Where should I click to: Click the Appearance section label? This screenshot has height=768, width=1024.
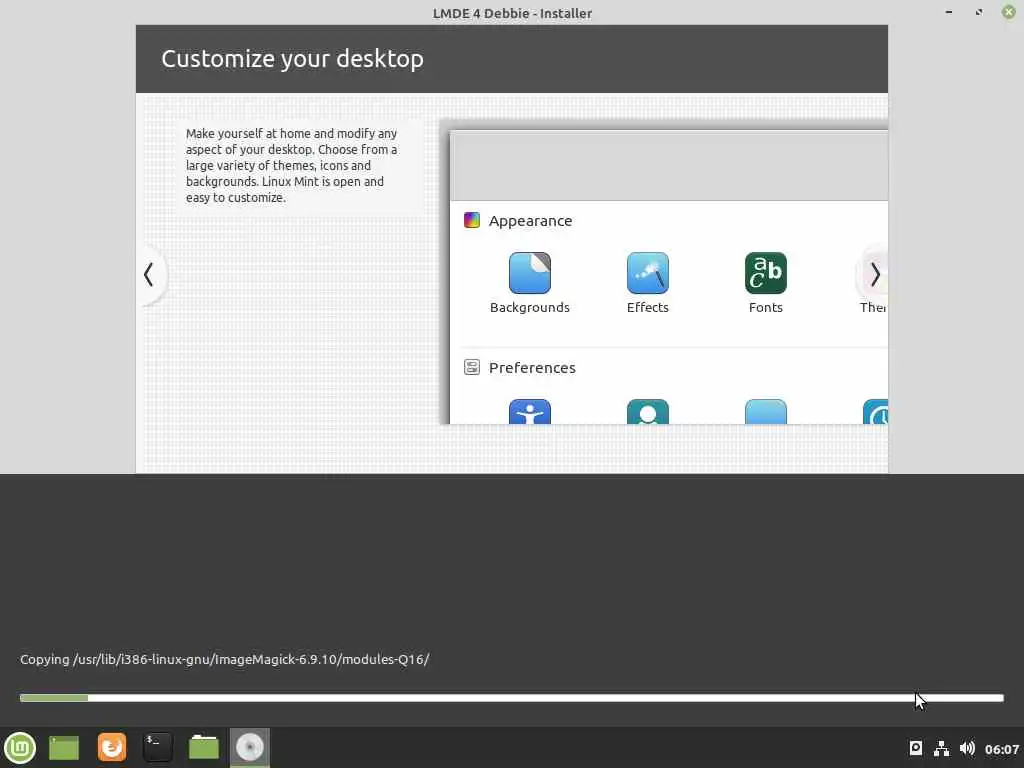(530, 221)
